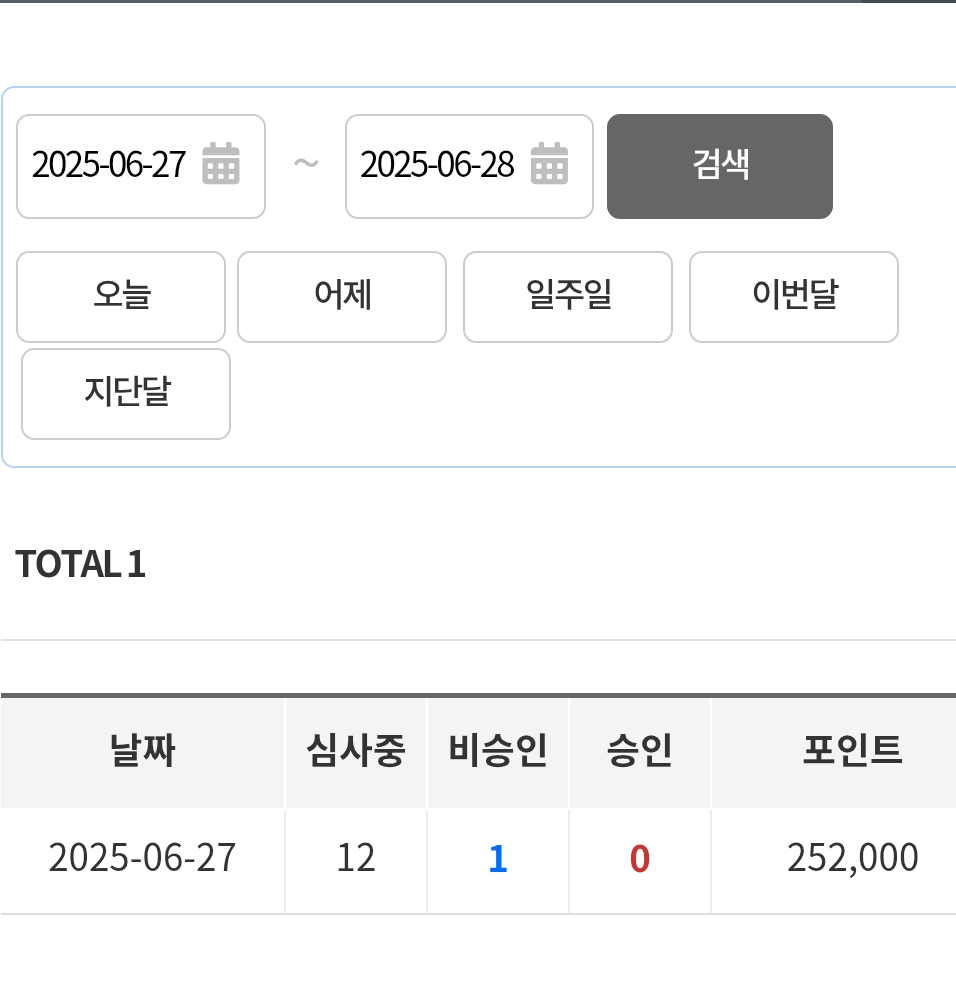The width and height of the screenshot is (956, 993).
Task: Click the 포인트 column header
Action: tap(852, 752)
